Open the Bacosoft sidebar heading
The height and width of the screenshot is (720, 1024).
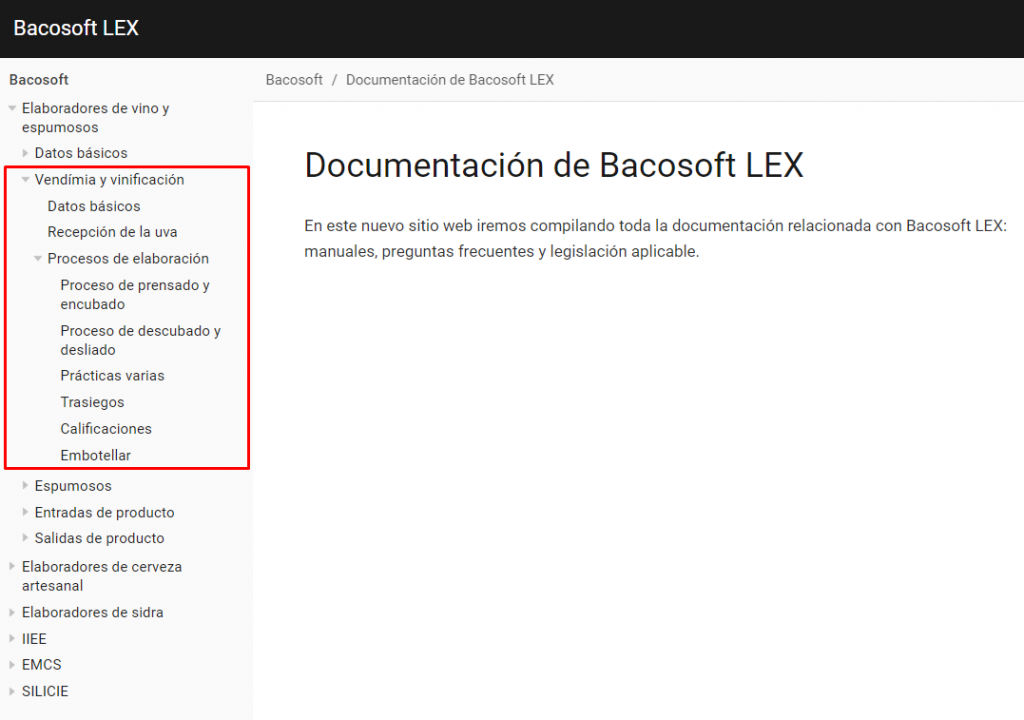(39, 80)
